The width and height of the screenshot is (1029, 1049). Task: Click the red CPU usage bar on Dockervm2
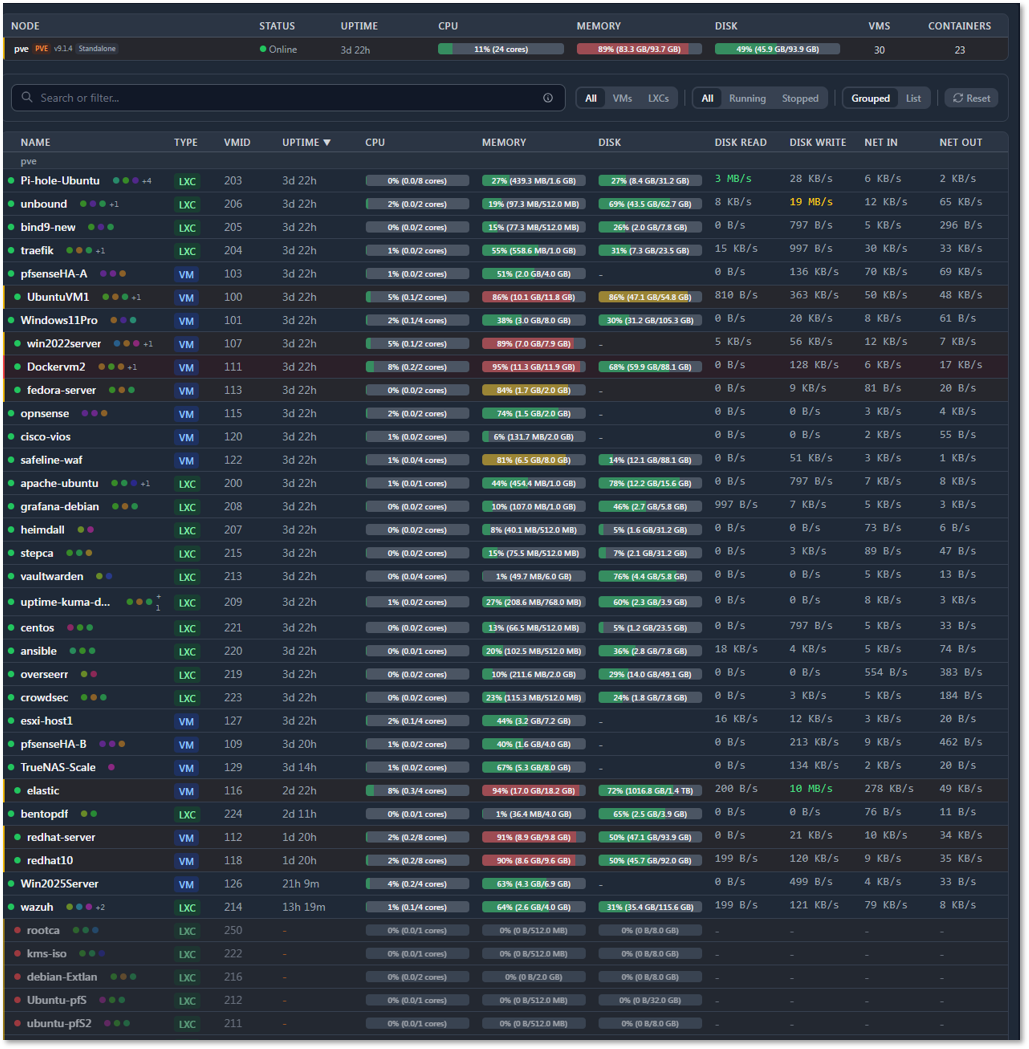pos(417,366)
